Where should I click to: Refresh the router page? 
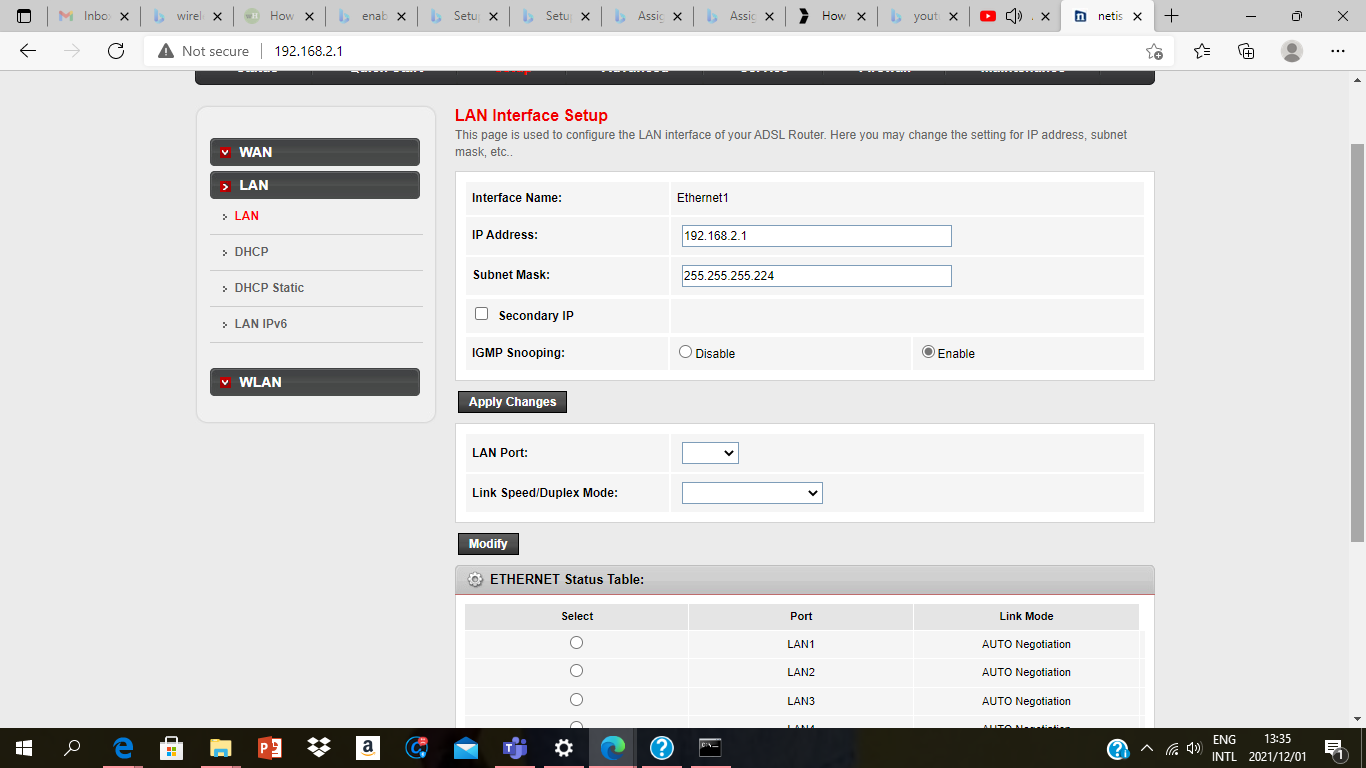pos(116,51)
